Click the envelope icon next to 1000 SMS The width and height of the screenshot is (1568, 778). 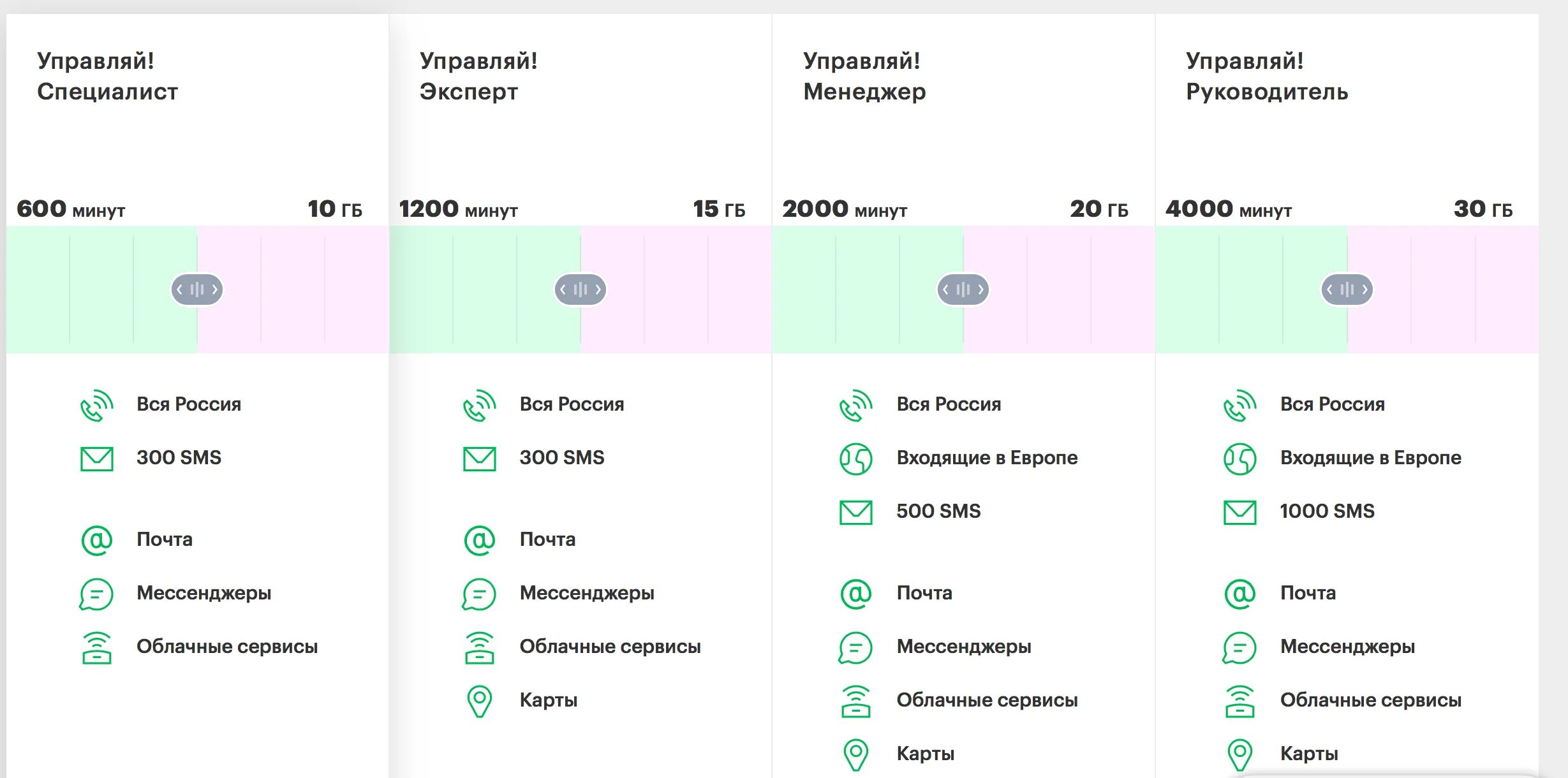pyautogui.click(x=1240, y=513)
